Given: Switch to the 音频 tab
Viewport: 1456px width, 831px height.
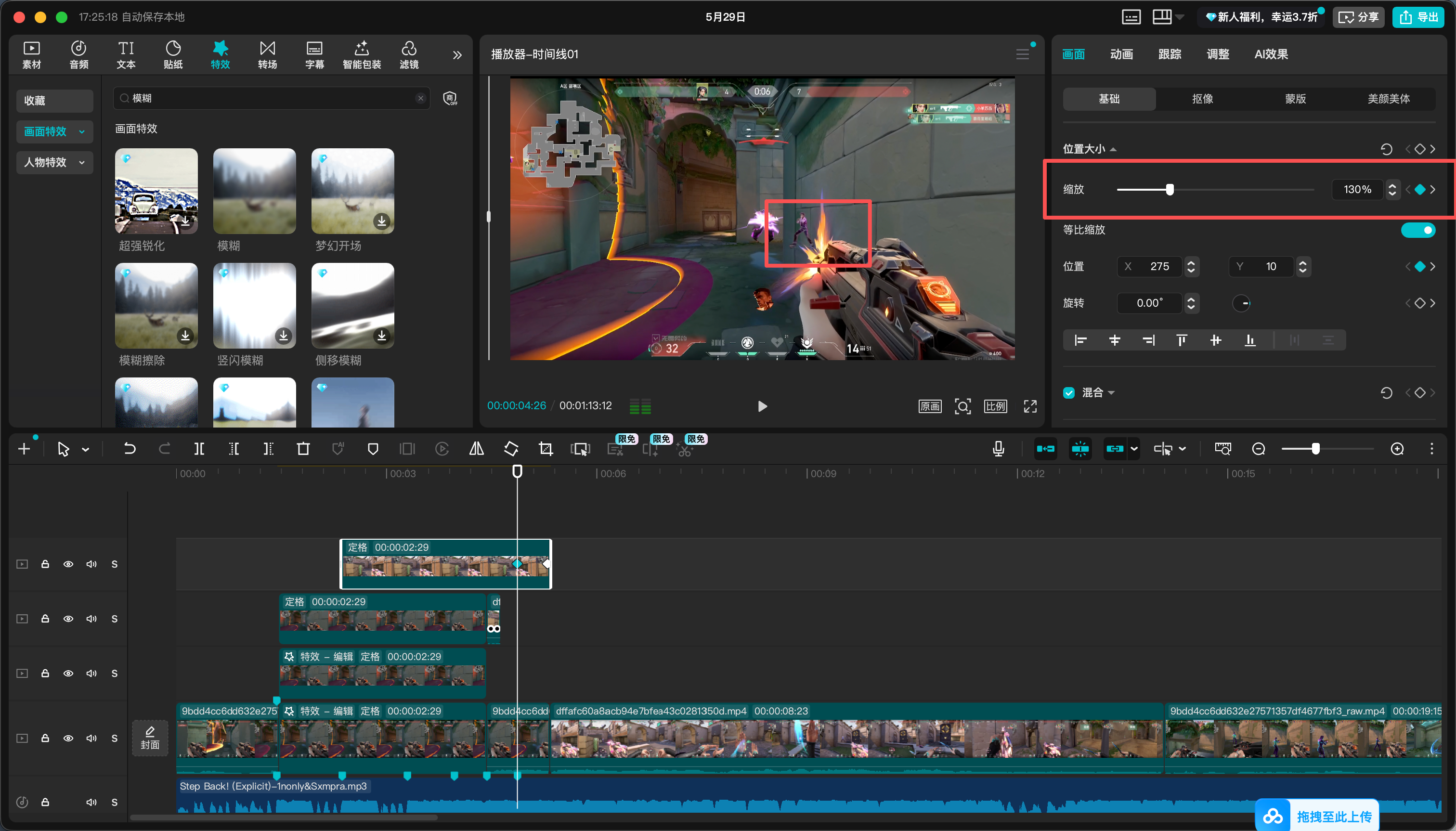Looking at the screenshot, I should click(x=79, y=55).
